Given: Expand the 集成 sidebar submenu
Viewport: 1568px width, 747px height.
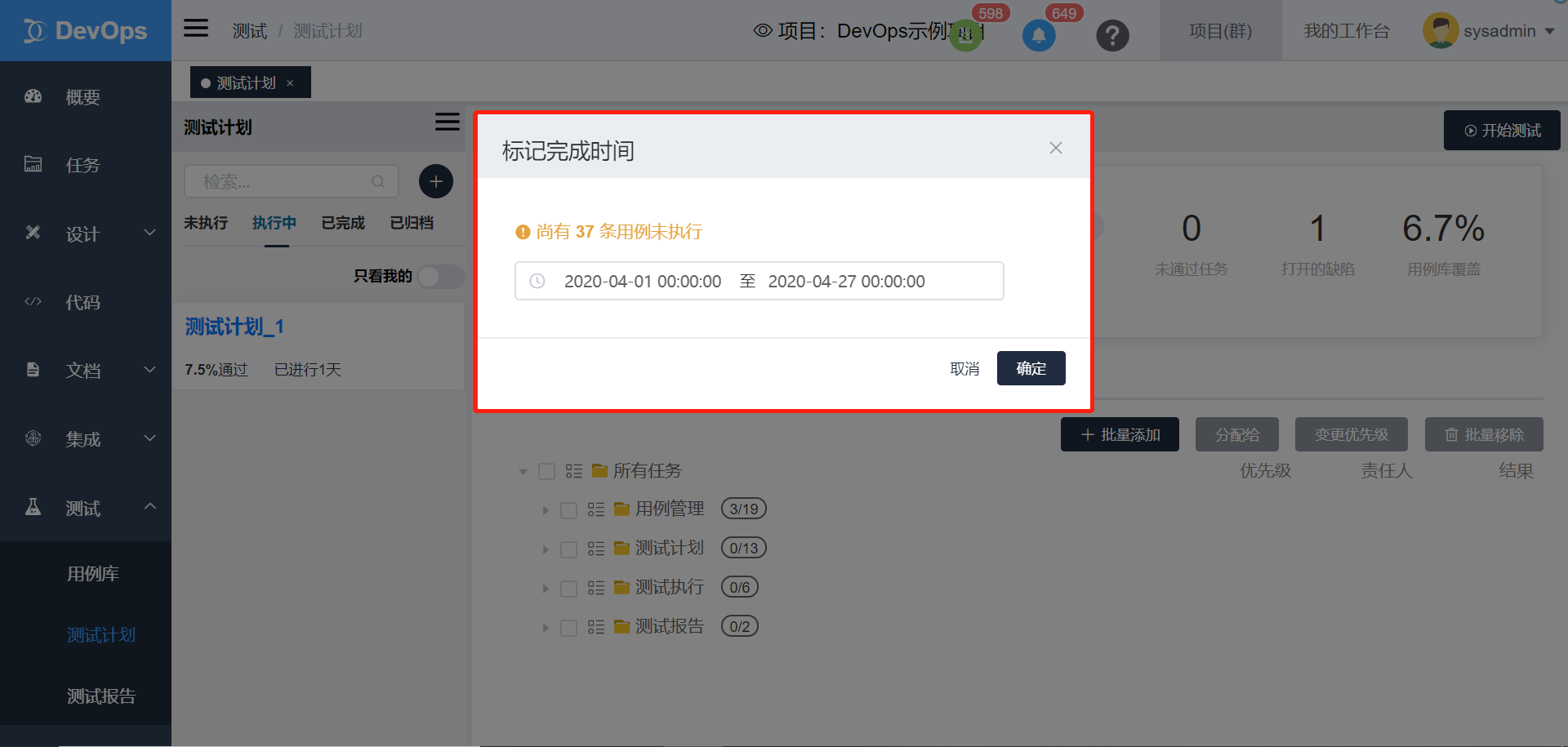Looking at the screenshot, I should click(150, 438).
